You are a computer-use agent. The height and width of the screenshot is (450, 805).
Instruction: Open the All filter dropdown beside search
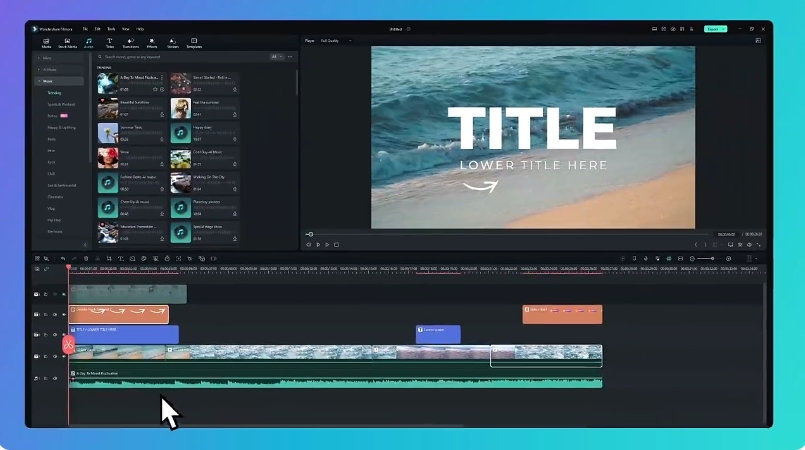click(276, 57)
